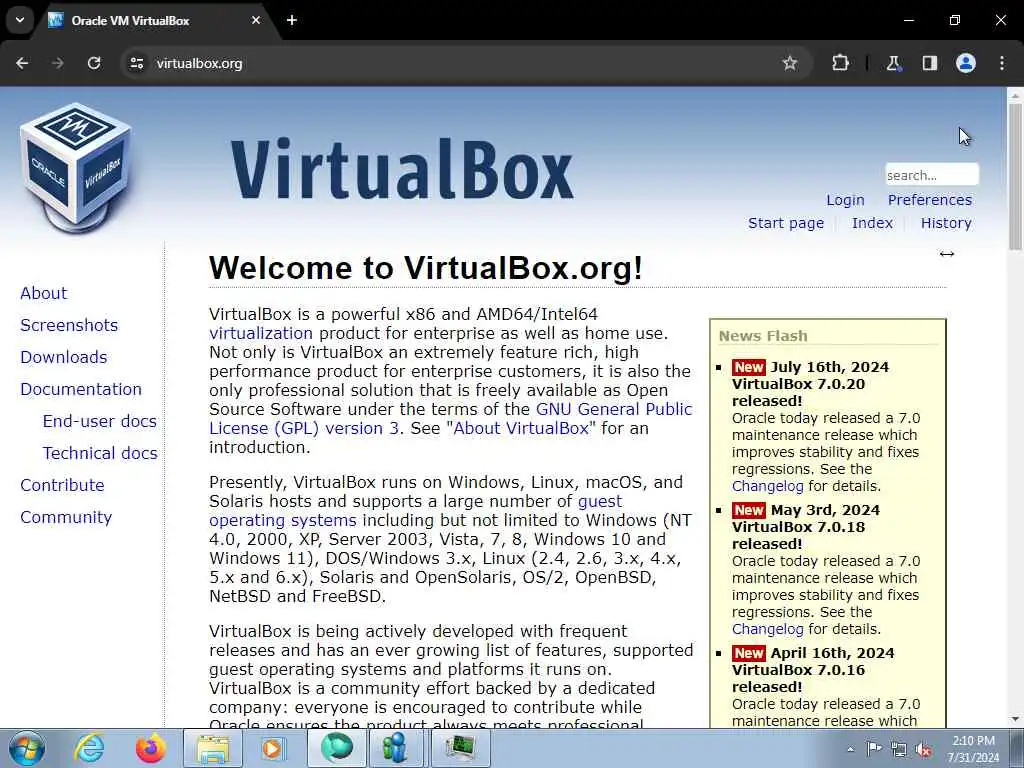Open Changelog link for 7.0.20 release

coord(767,486)
